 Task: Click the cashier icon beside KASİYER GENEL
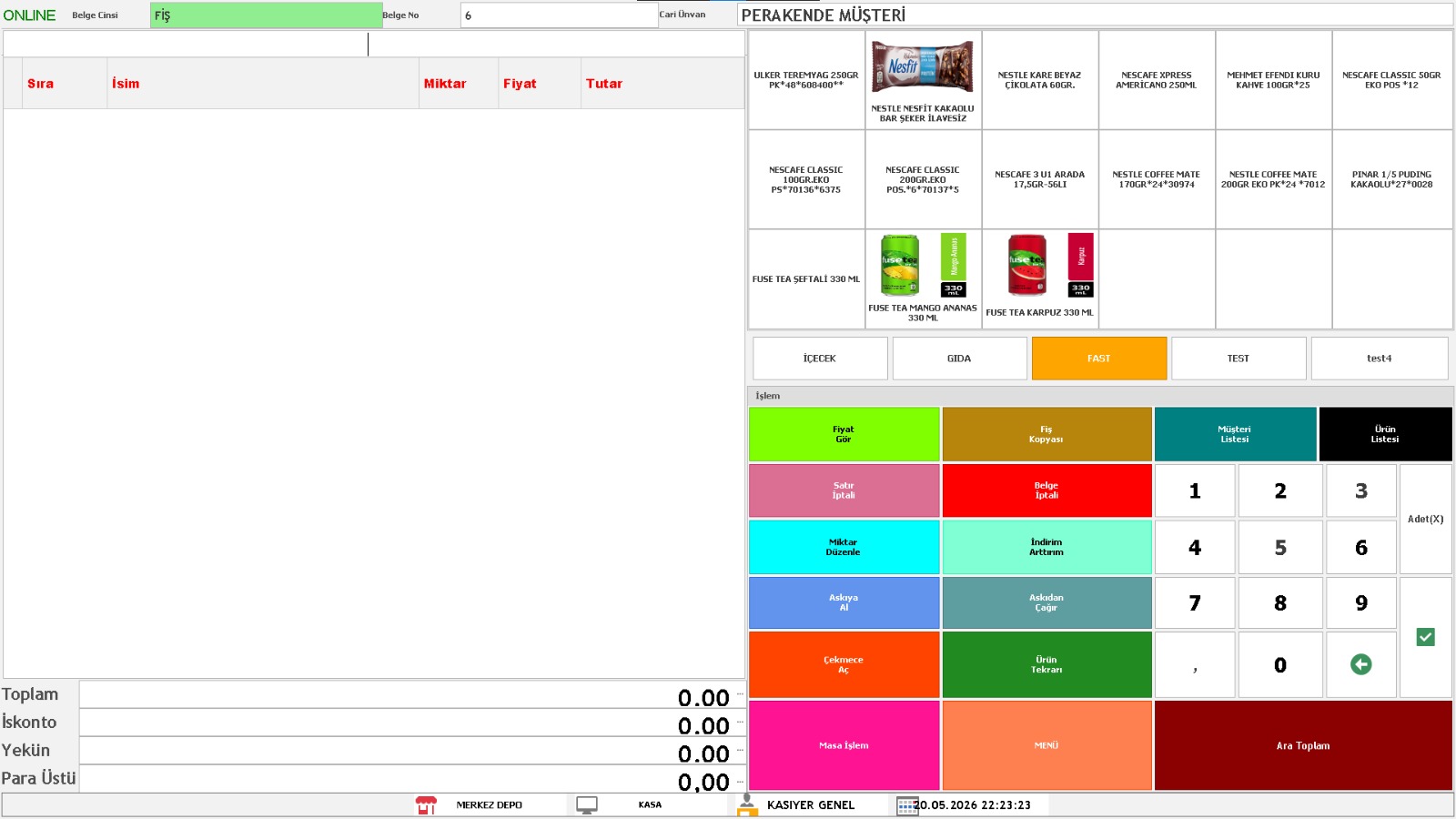747,804
